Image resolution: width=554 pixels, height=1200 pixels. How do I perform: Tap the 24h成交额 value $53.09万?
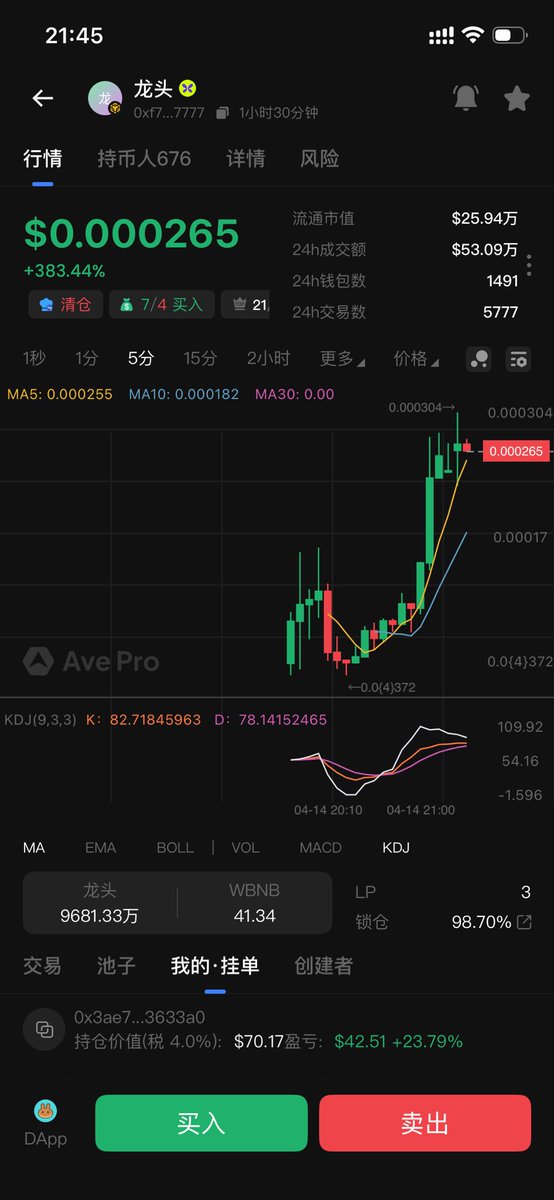click(x=484, y=249)
